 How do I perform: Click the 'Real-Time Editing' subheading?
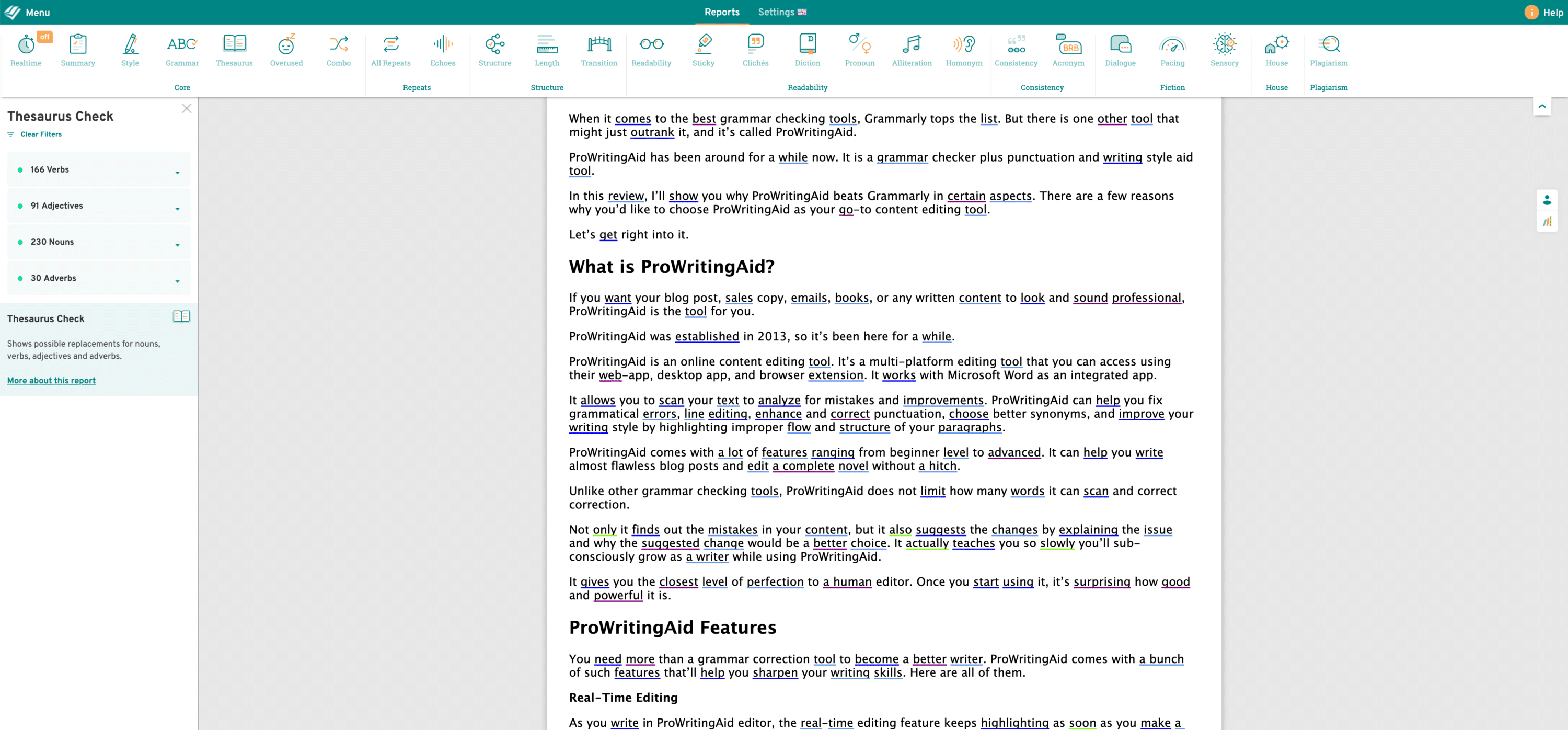[622, 697]
